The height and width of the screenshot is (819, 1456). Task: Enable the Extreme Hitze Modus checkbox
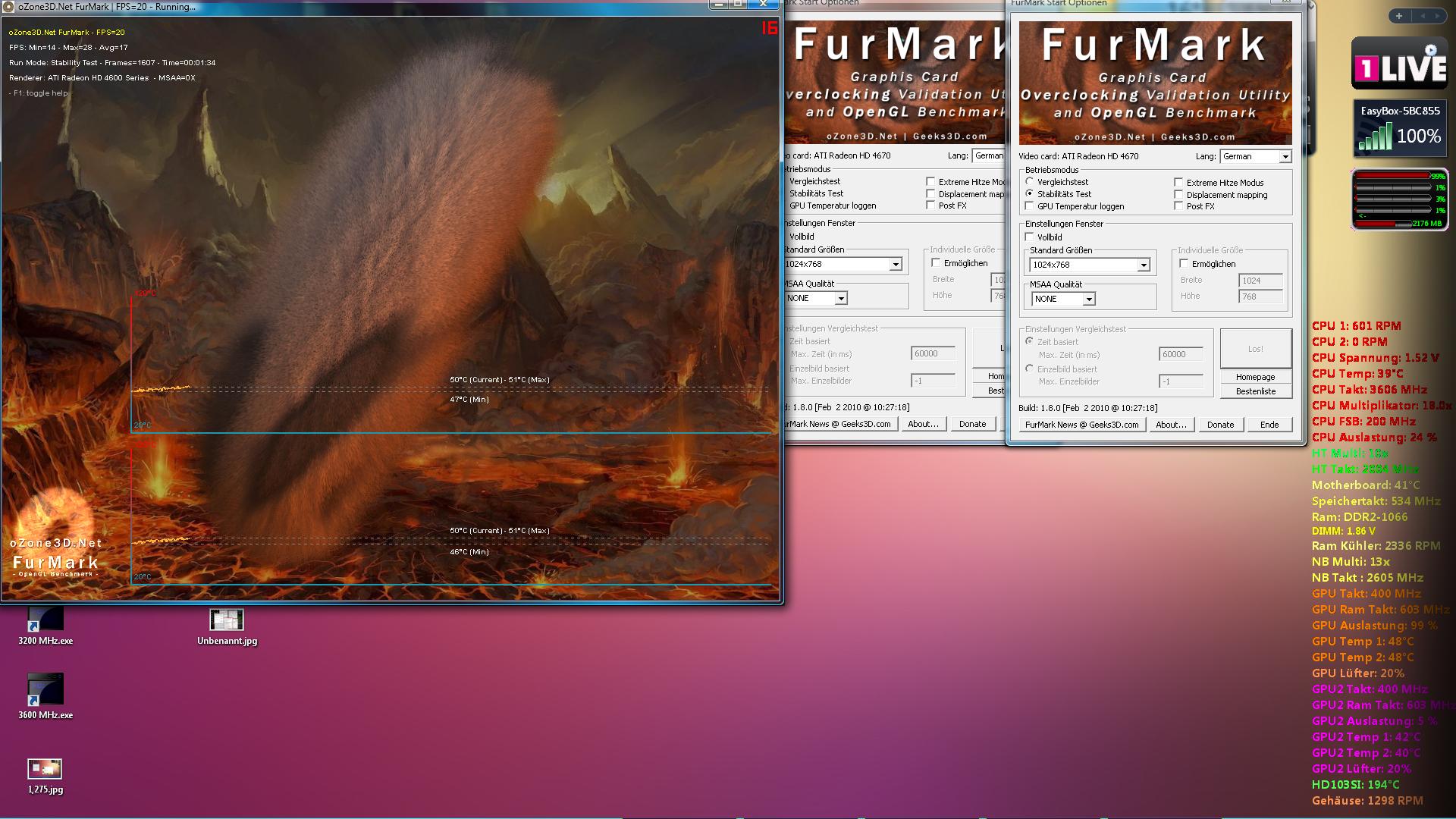pyautogui.click(x=1178, y=183)
